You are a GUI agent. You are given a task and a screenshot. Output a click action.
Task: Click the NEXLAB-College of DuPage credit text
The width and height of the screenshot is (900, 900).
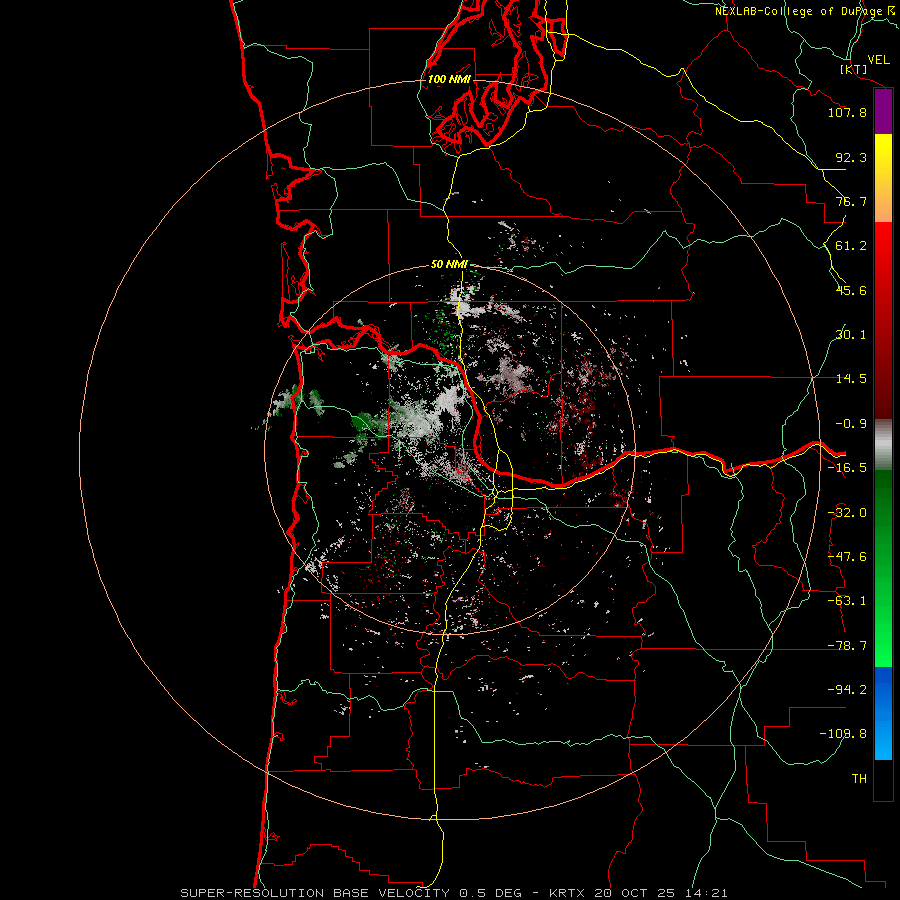[798, 11]
